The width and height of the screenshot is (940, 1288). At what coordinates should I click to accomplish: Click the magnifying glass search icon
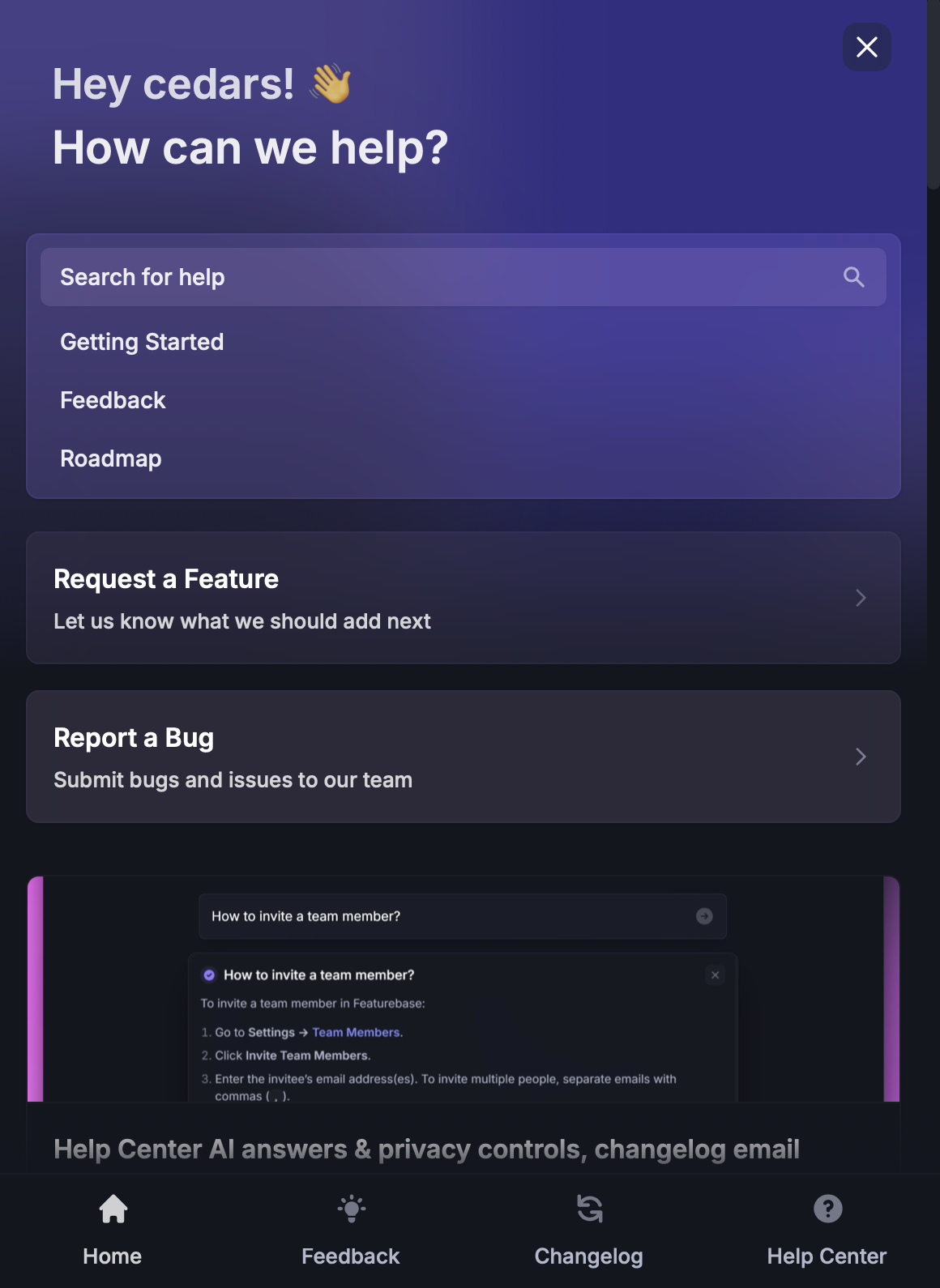click(x=853, y=277)
